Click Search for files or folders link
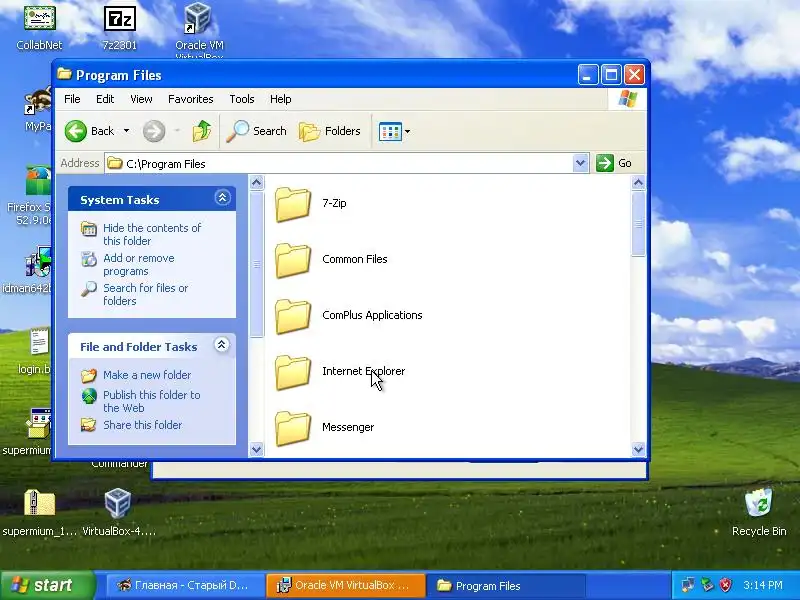800x600 pixels. pyautogui.click(x=146, y=294)
